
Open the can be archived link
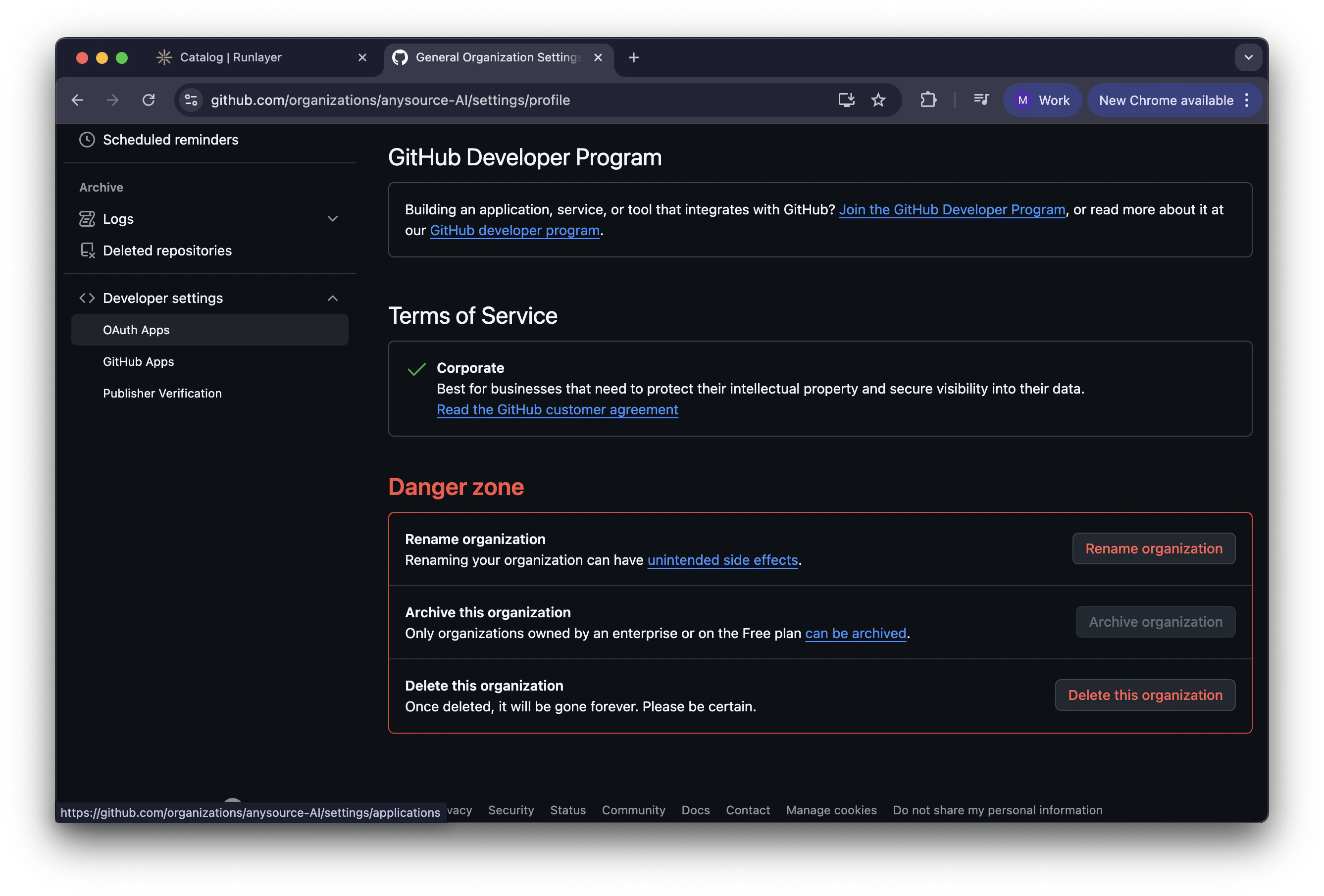click(x=856, y=634)
